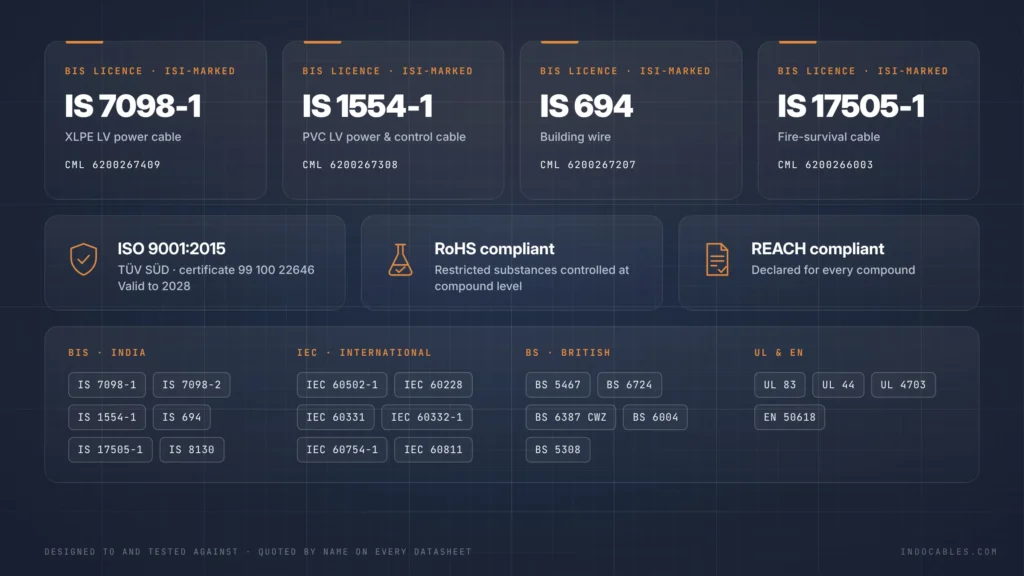Choose the BS 6387 CWZ chip
The image size is (1024, 576).
coord(571,417)
